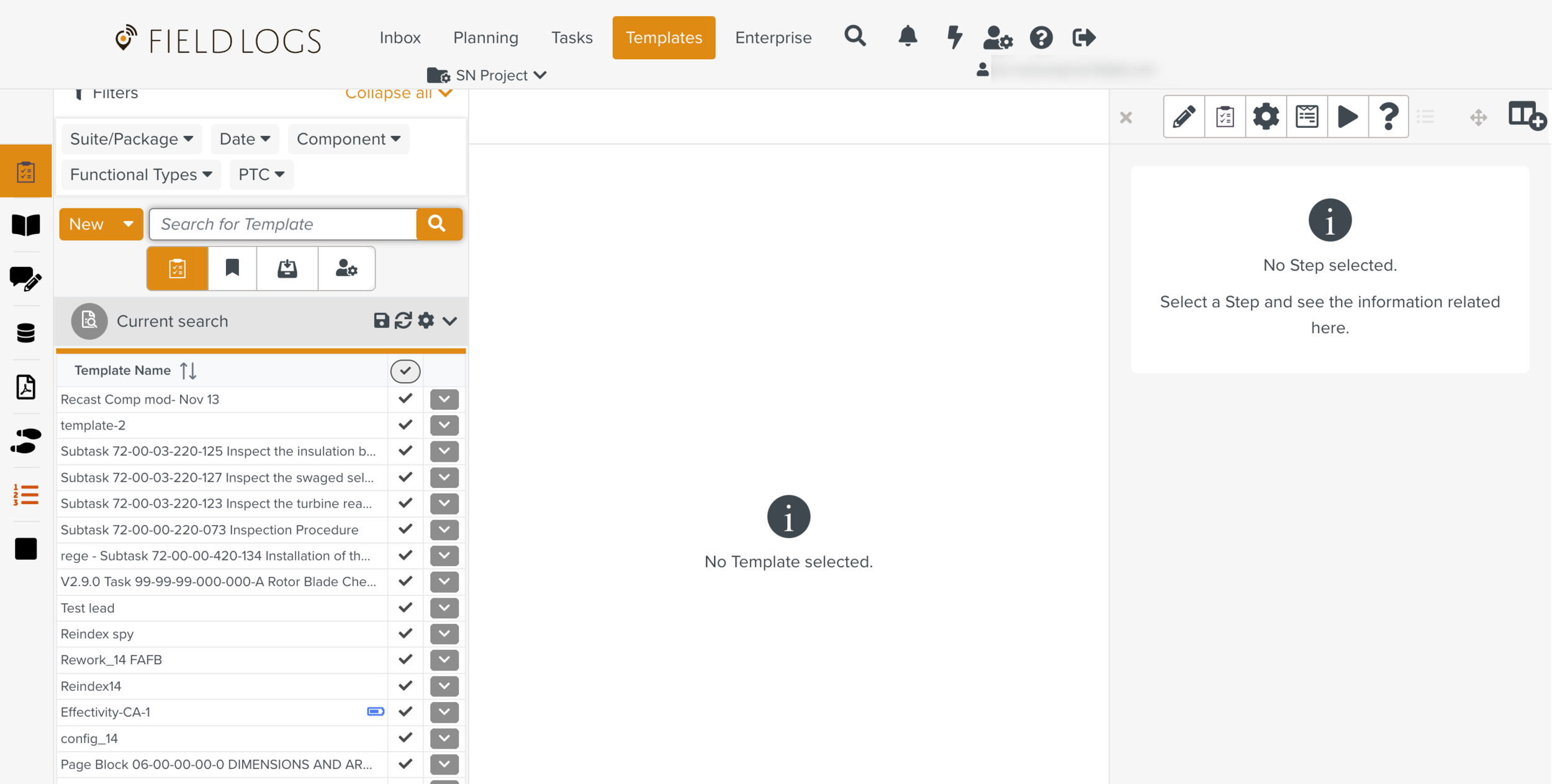This screenshot has height=784, width=1552.
Task: Open the Enterprise menu item
Action: (773, 38)
